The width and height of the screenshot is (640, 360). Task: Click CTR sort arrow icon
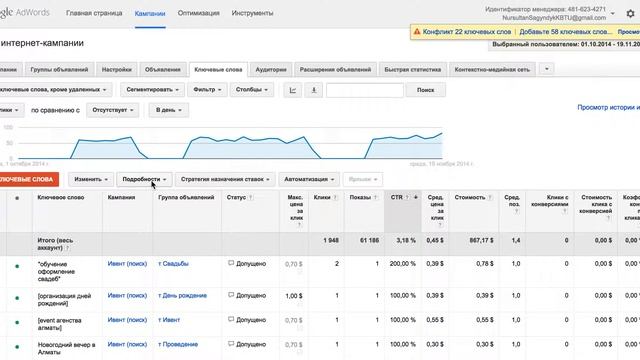(416, 197)
